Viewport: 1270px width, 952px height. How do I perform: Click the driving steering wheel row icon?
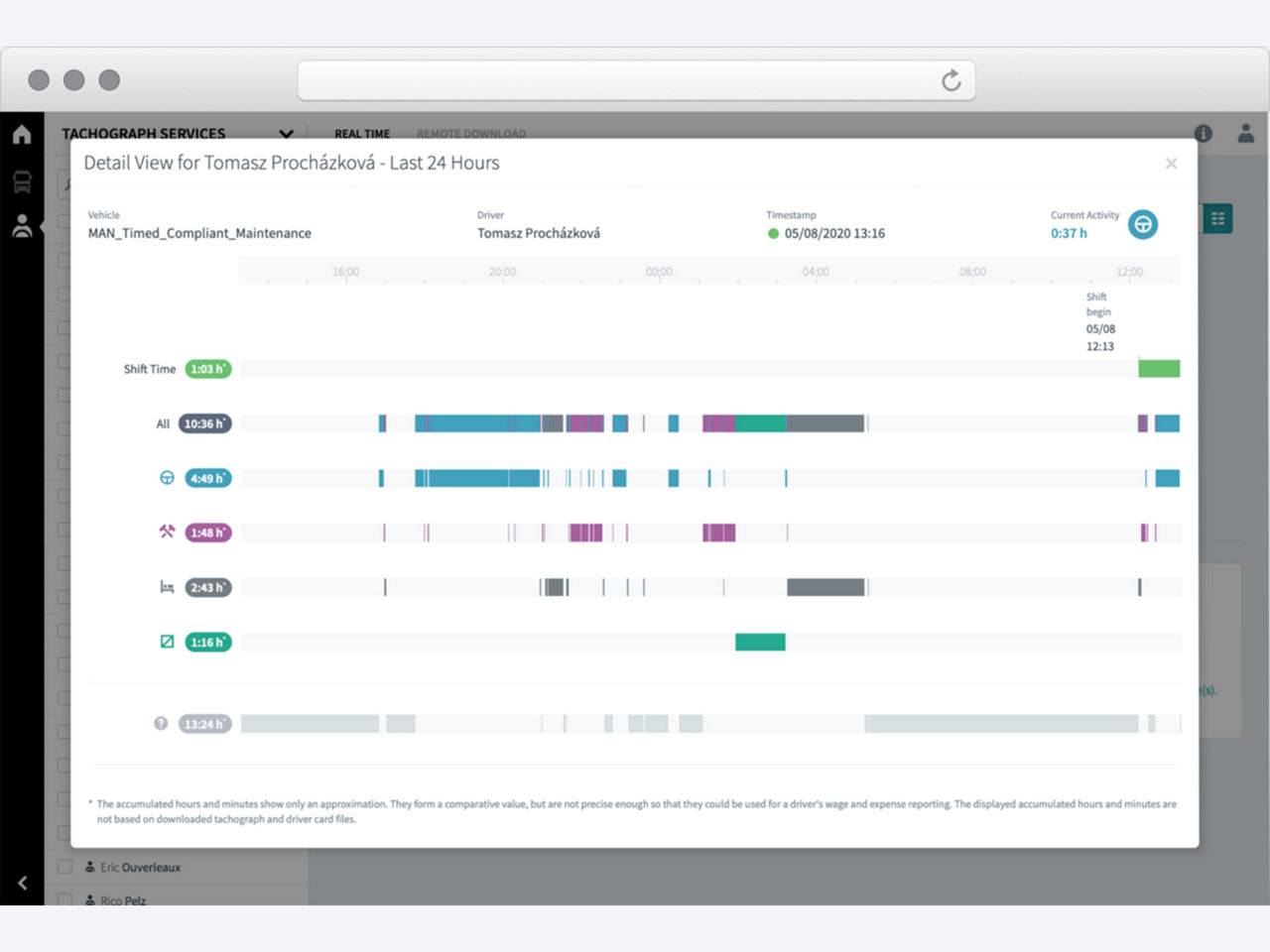pos(167,478)
